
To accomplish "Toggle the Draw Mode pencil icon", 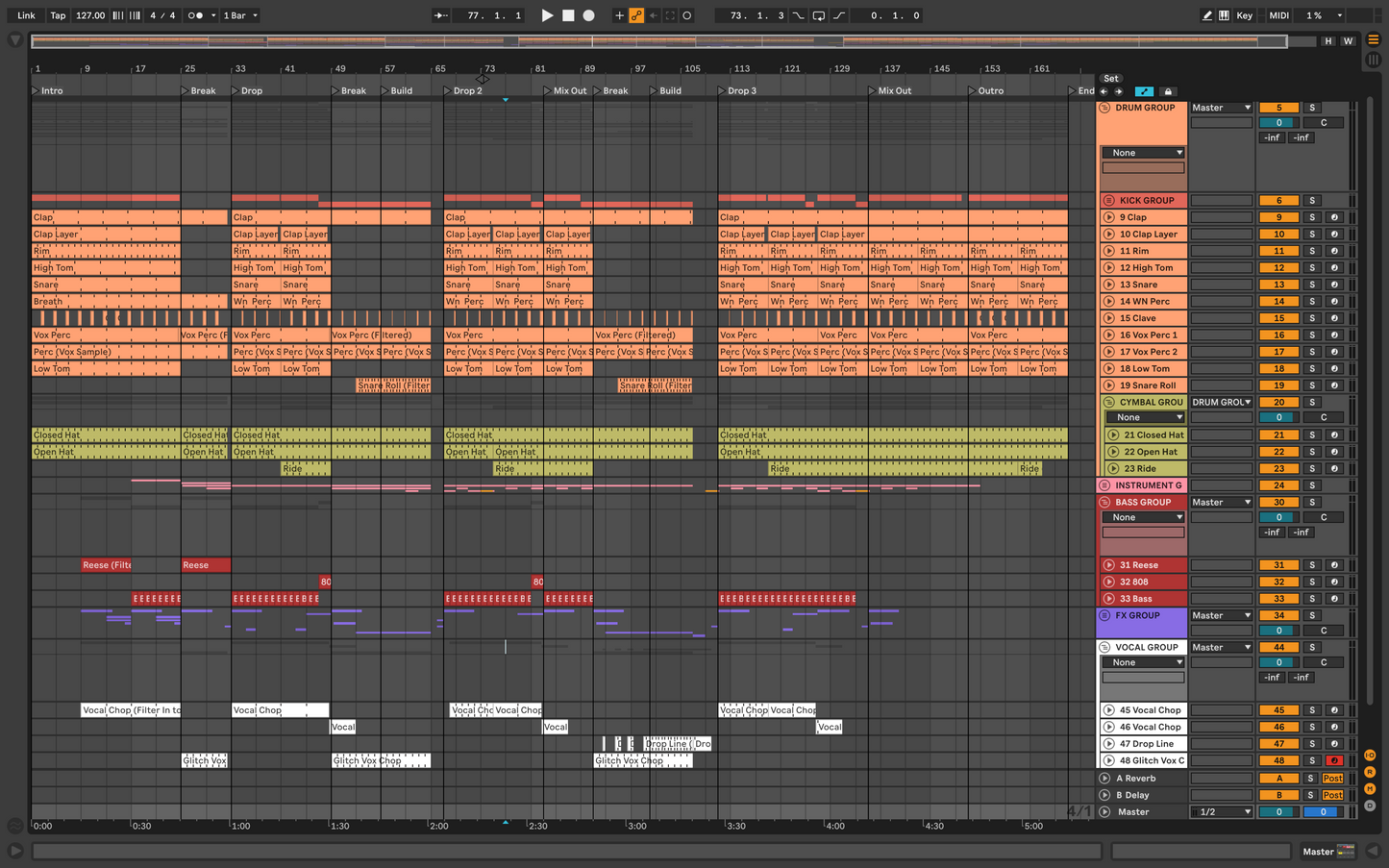I will [x=1207, y=15].
